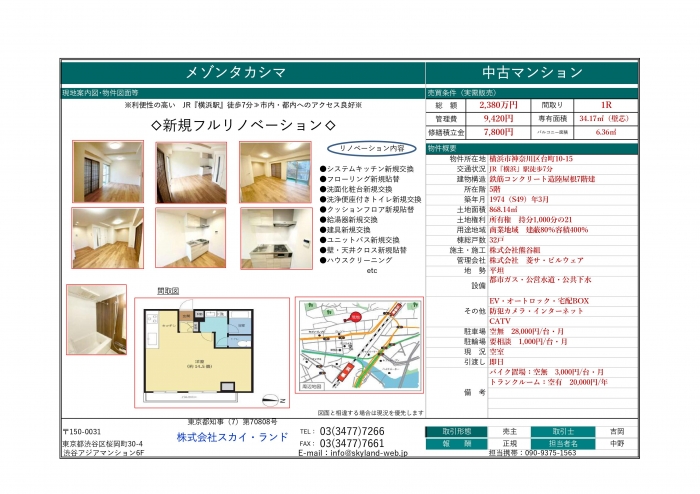Image resolution: width=700 pixels, height=494 pixels.
Task: Click the postal code 〒150-0031
Action: tap(82, 432)
